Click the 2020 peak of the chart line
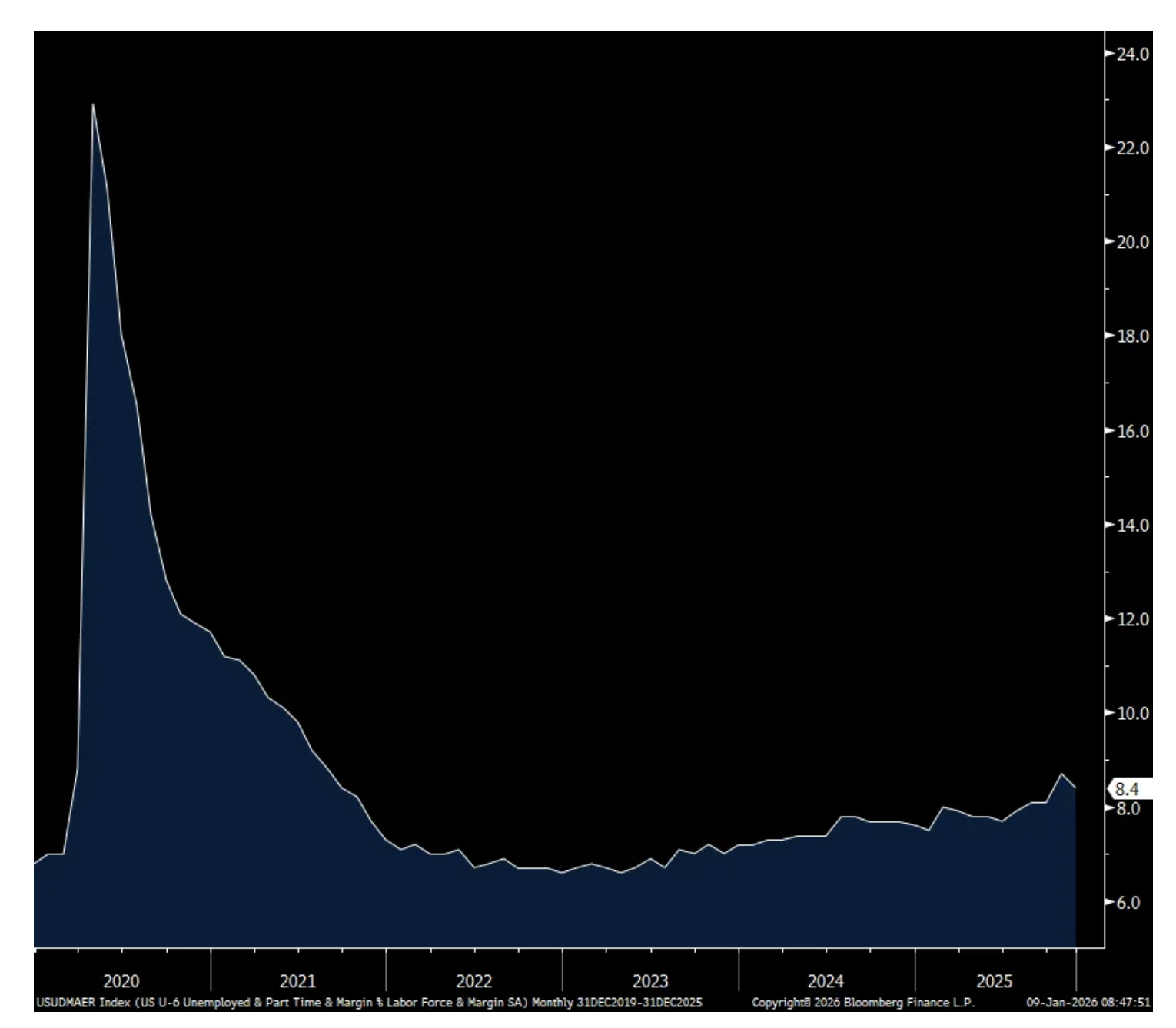 (93, 104)
